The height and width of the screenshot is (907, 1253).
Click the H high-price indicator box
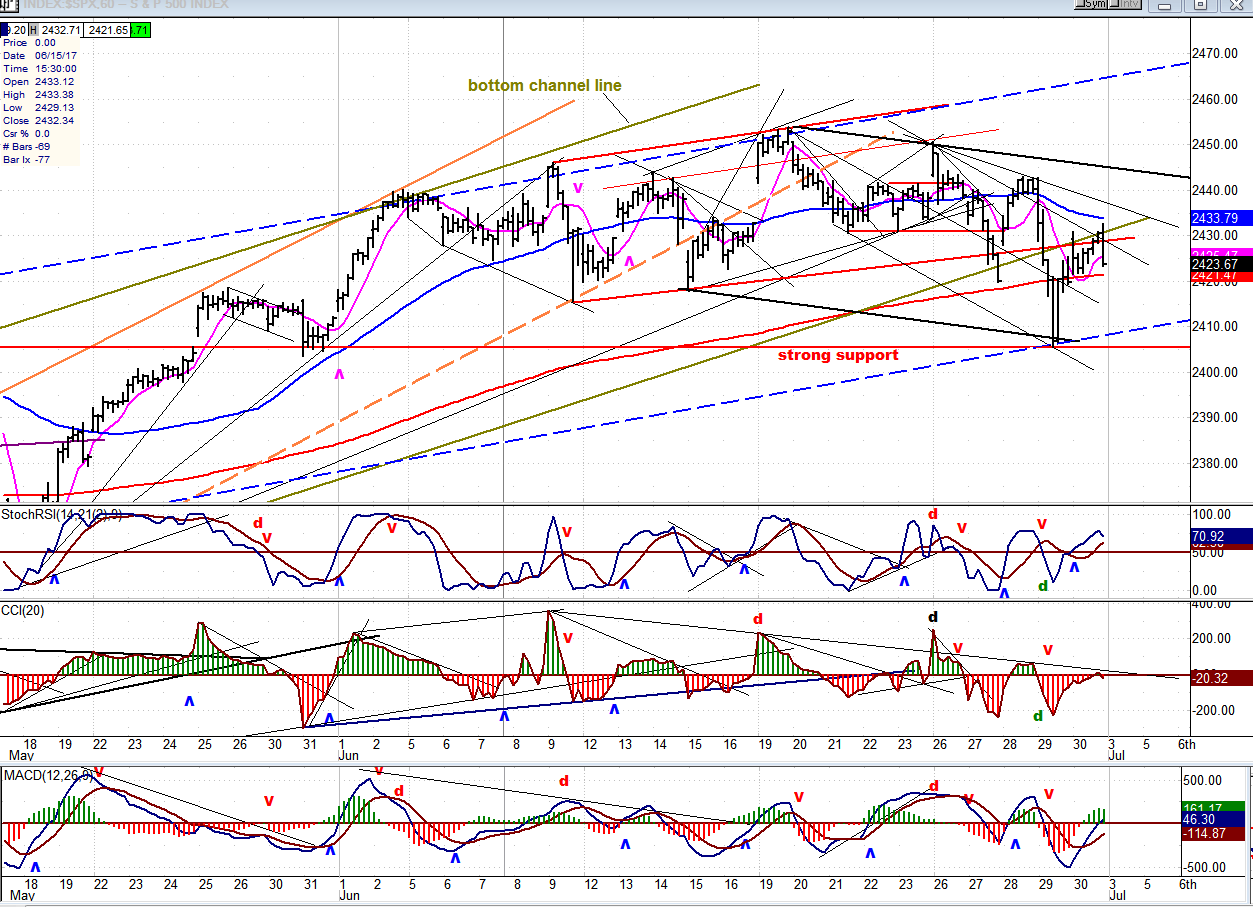(x=31, y=31)
